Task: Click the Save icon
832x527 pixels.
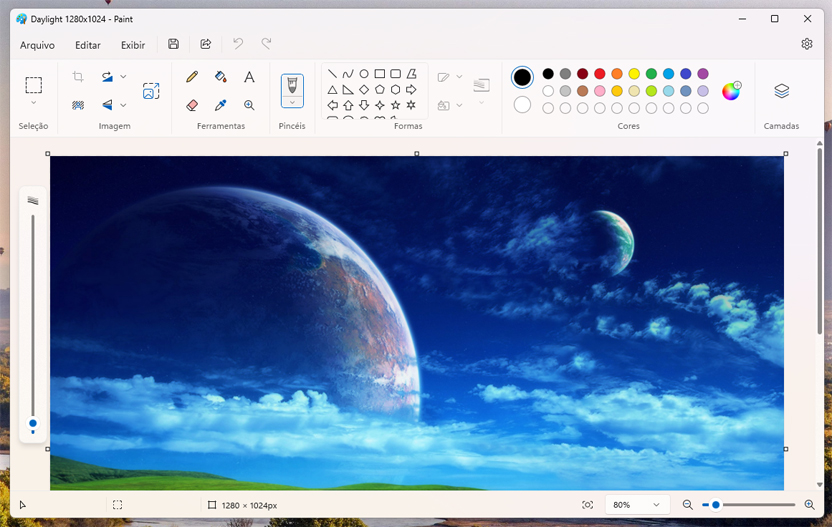Action: pyautogui.click(x=174, y=44)
